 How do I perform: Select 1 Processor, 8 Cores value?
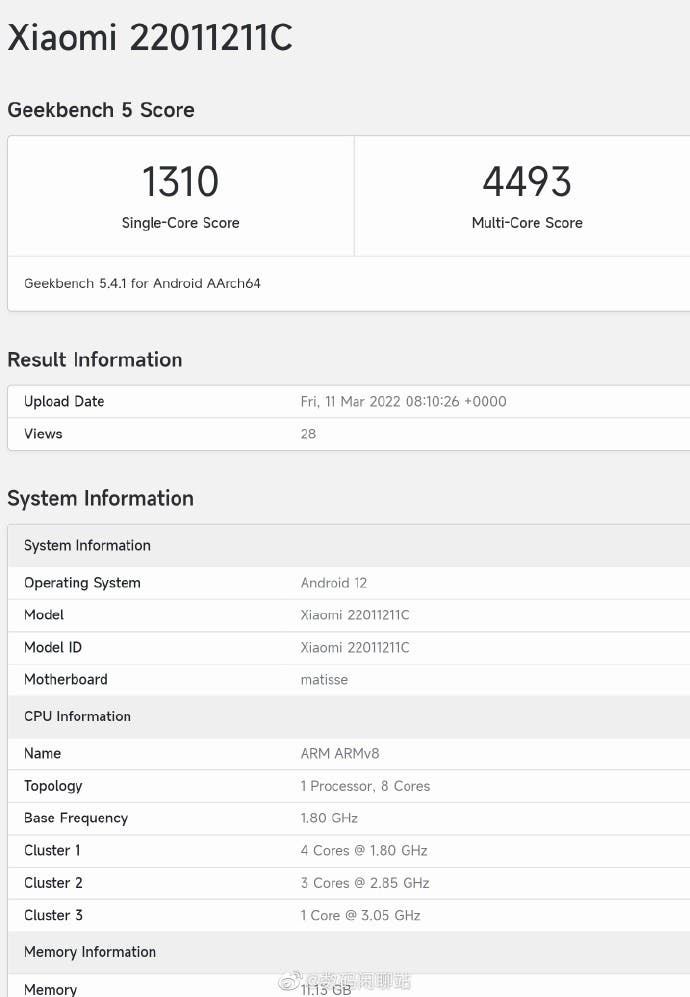pyautogui.click(x=366, y=787)
